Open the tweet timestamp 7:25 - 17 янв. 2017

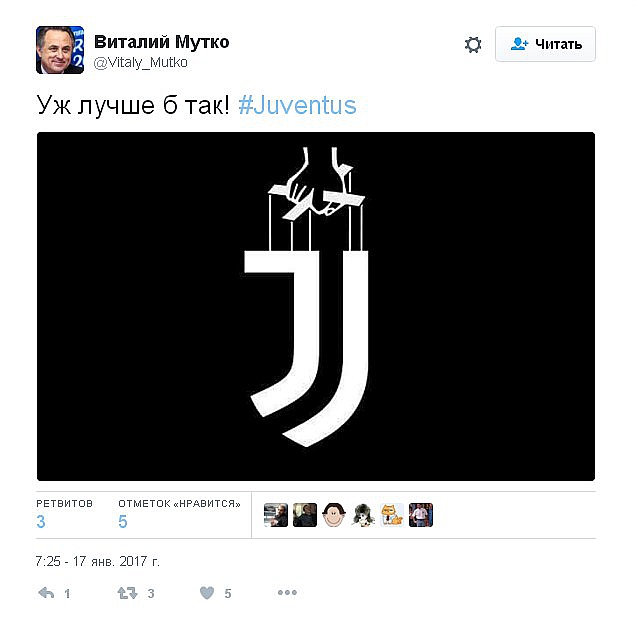click(98, 561)
